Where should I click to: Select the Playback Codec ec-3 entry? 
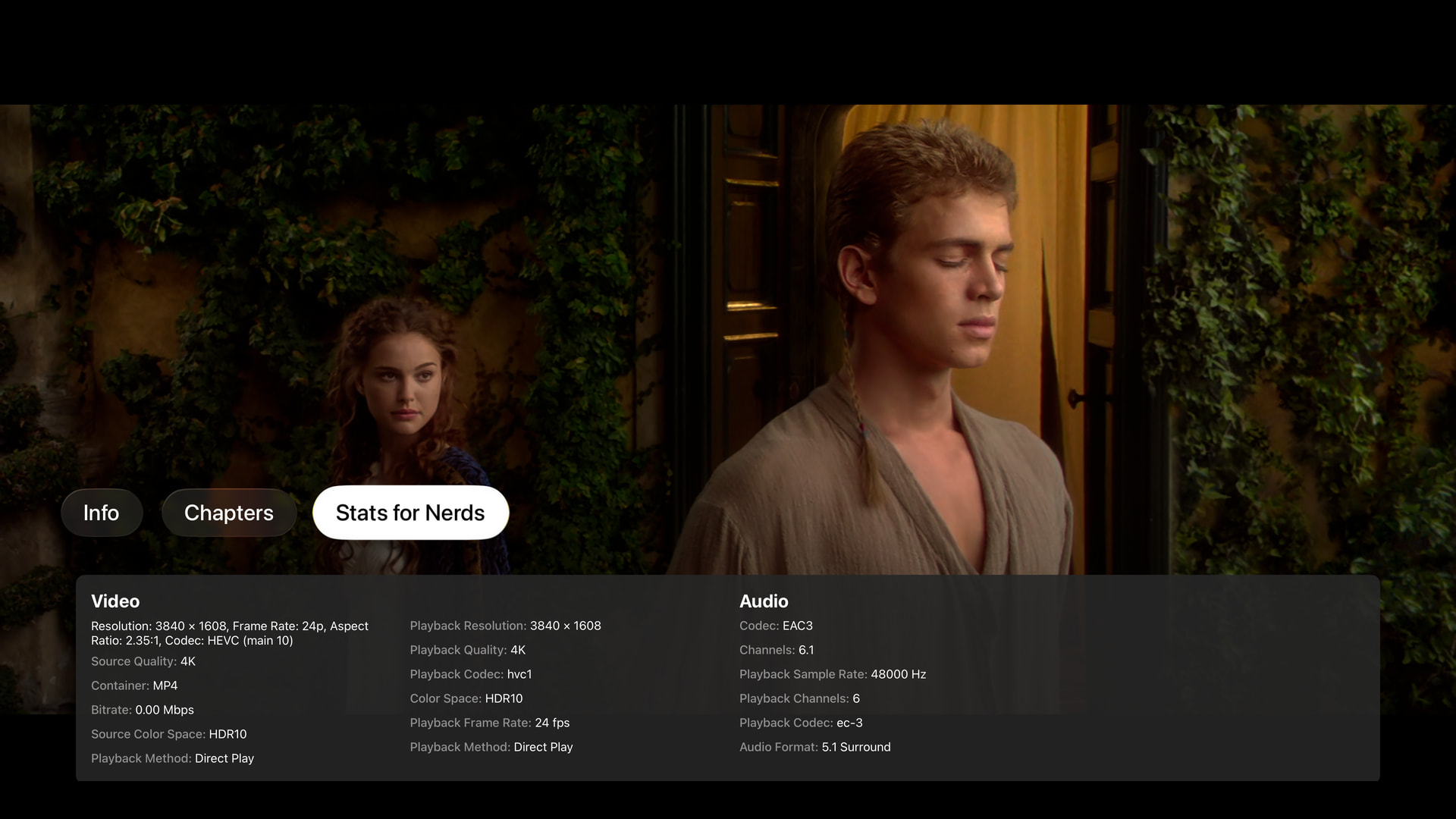pos(801,723)
